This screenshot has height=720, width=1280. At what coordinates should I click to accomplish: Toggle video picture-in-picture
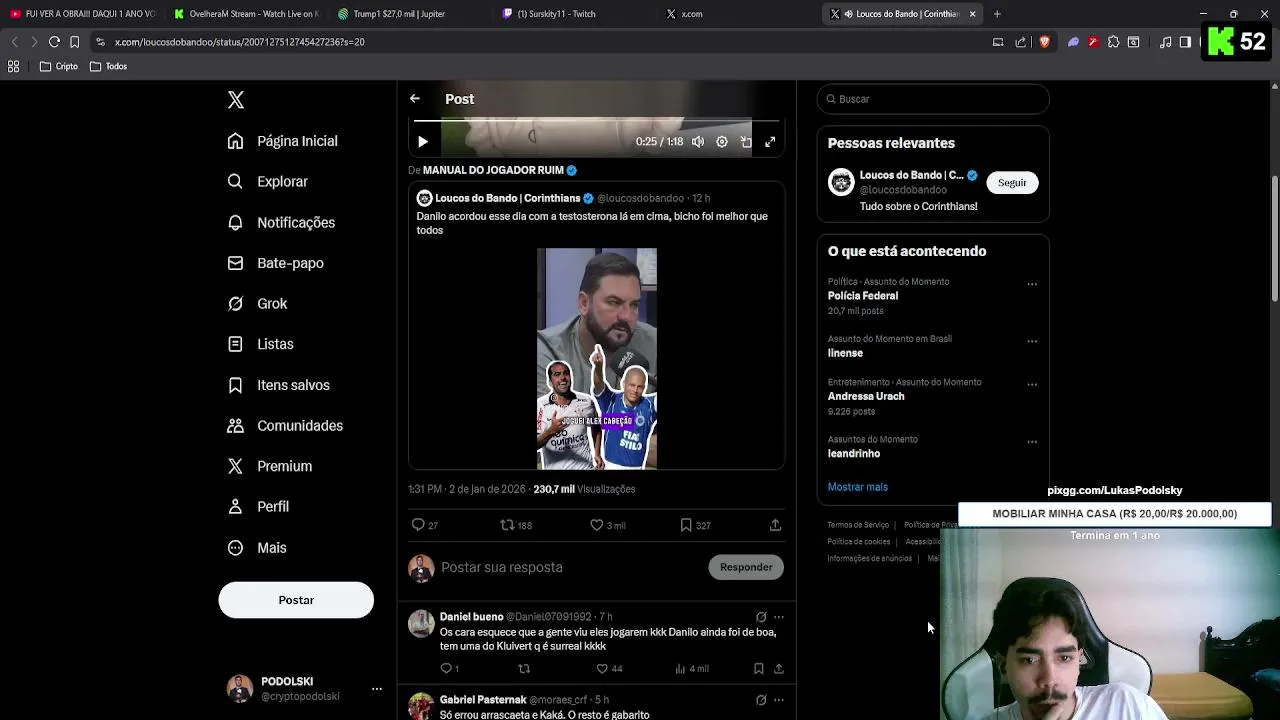[x=746, y=142]
